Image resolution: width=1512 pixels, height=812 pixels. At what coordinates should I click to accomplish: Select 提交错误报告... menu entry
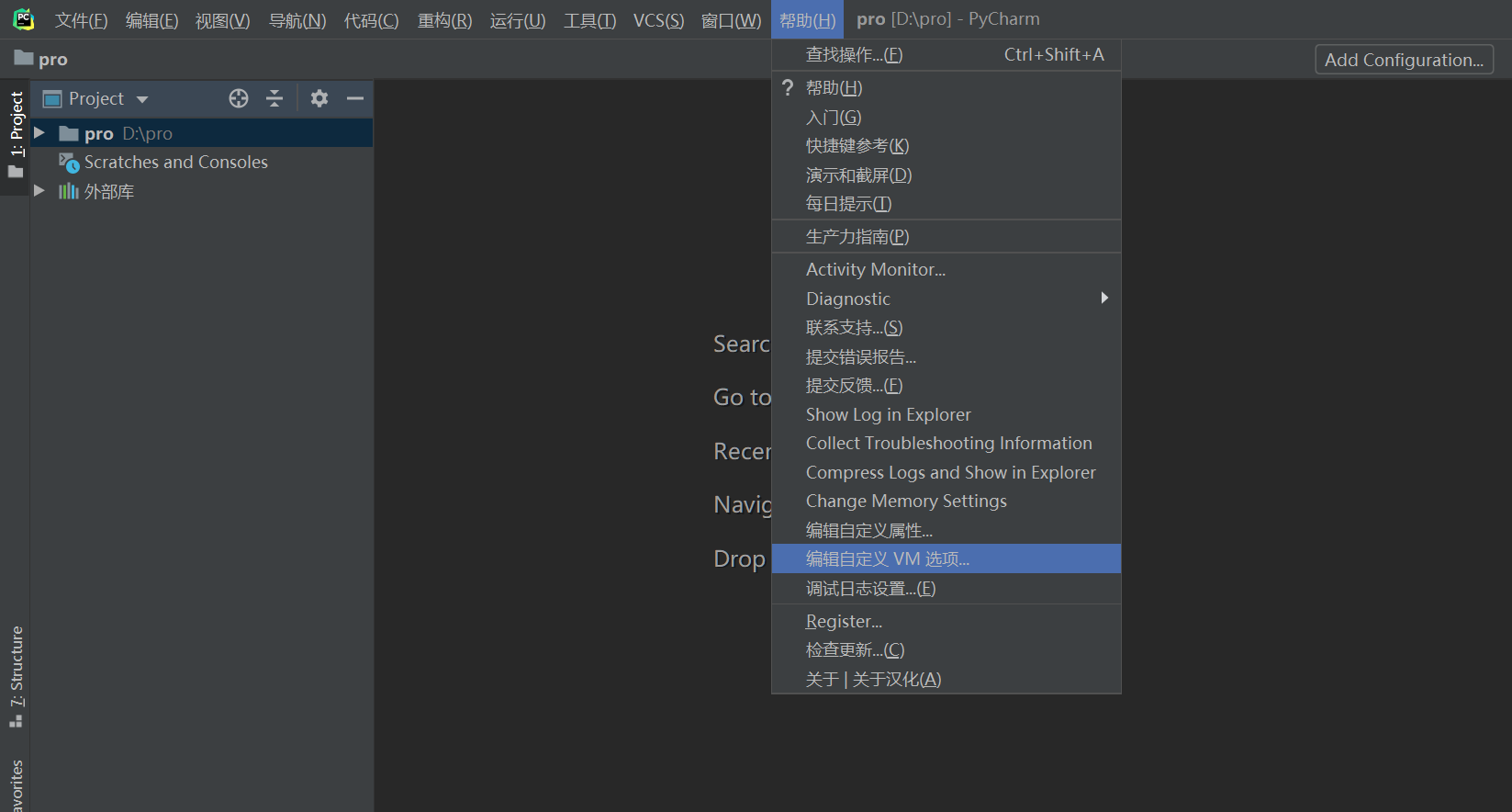(x=946, y=356)
